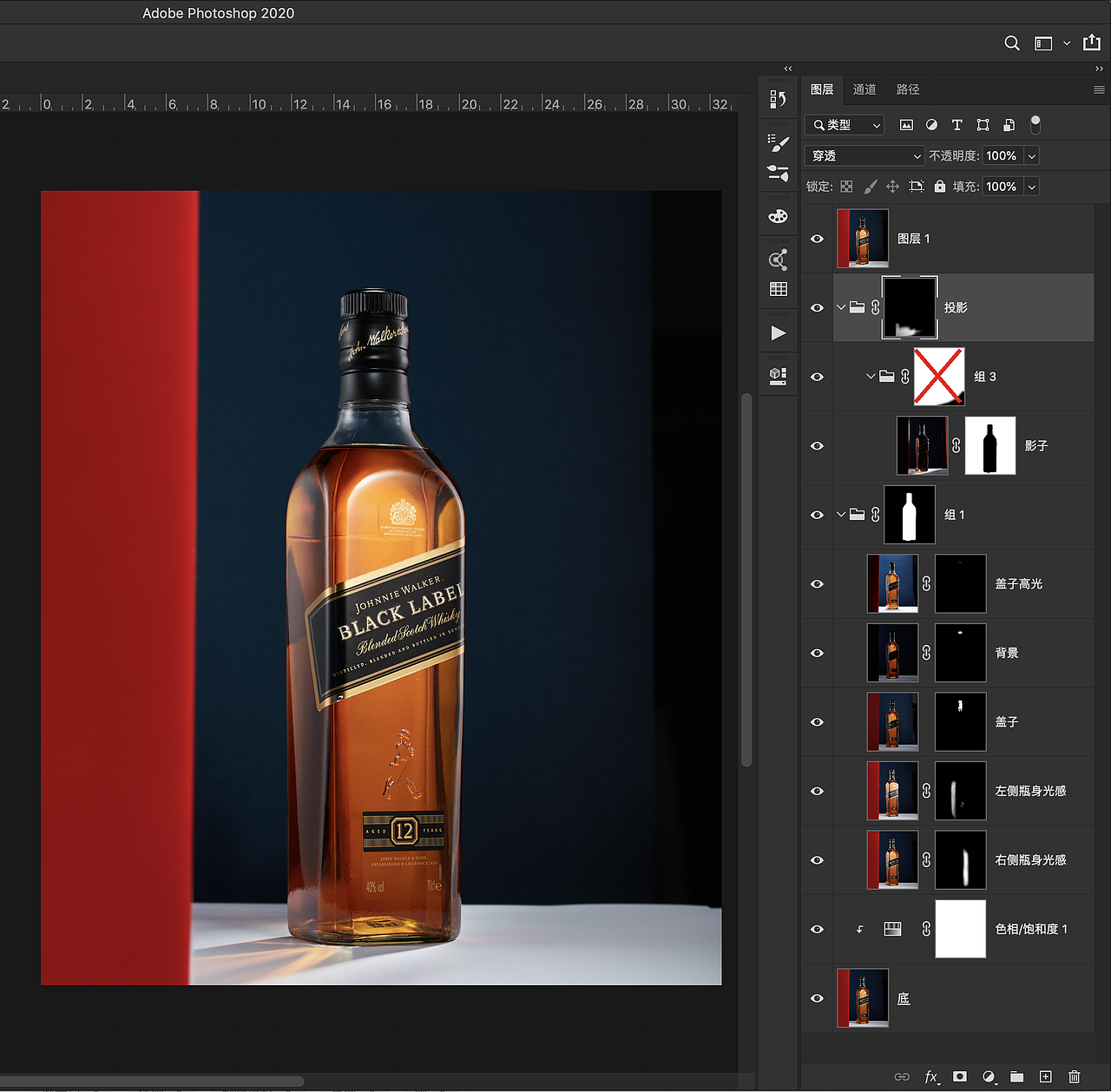Create a new group with folder button
The height and width of the screenshot is (1092, 1111).
pos(1018,1076)
